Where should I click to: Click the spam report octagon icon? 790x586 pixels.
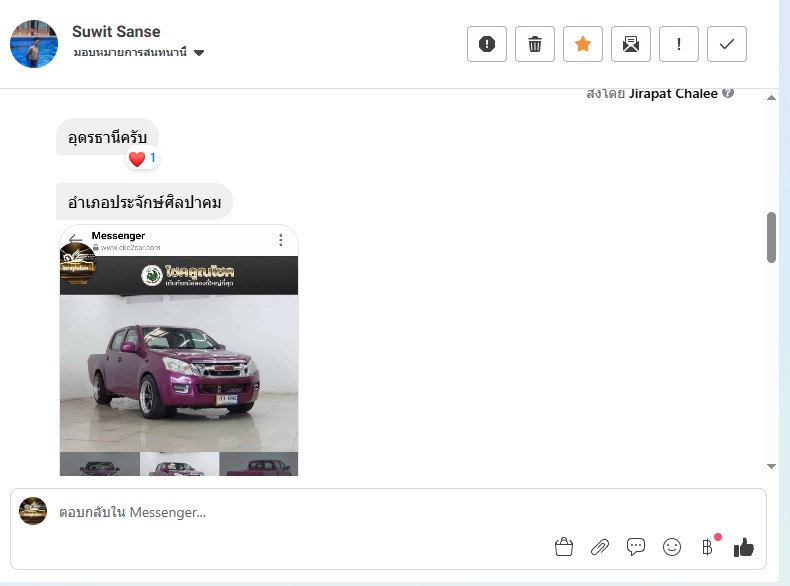[487, 44]
